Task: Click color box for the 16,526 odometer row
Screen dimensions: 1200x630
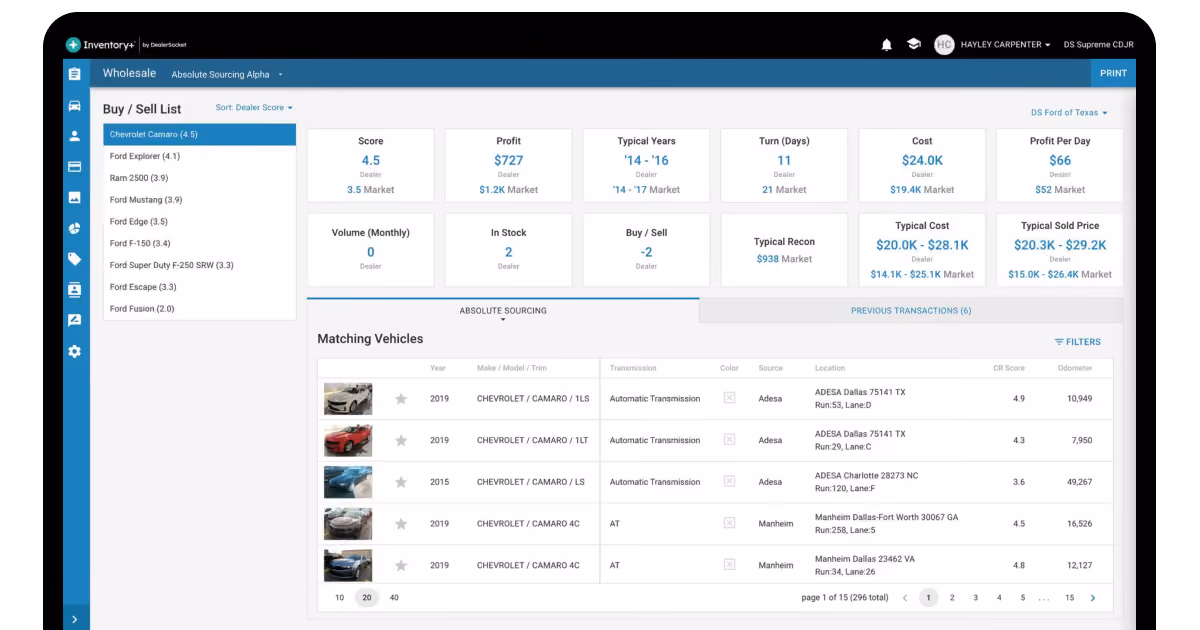Action: (x=729, y=523)
